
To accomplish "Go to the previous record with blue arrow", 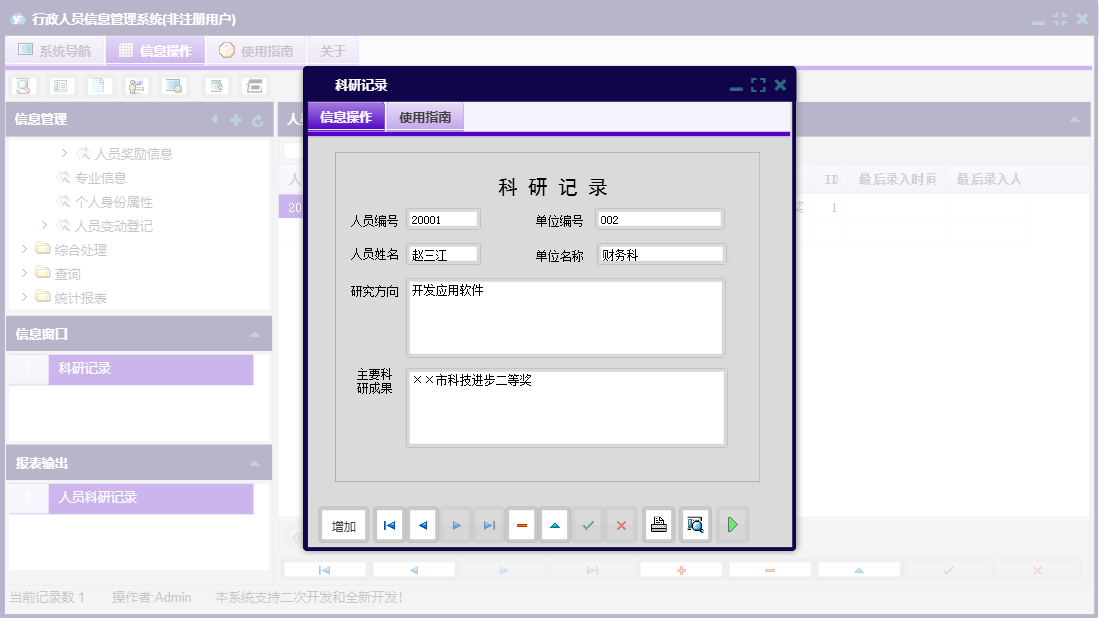I will point(422,524).
